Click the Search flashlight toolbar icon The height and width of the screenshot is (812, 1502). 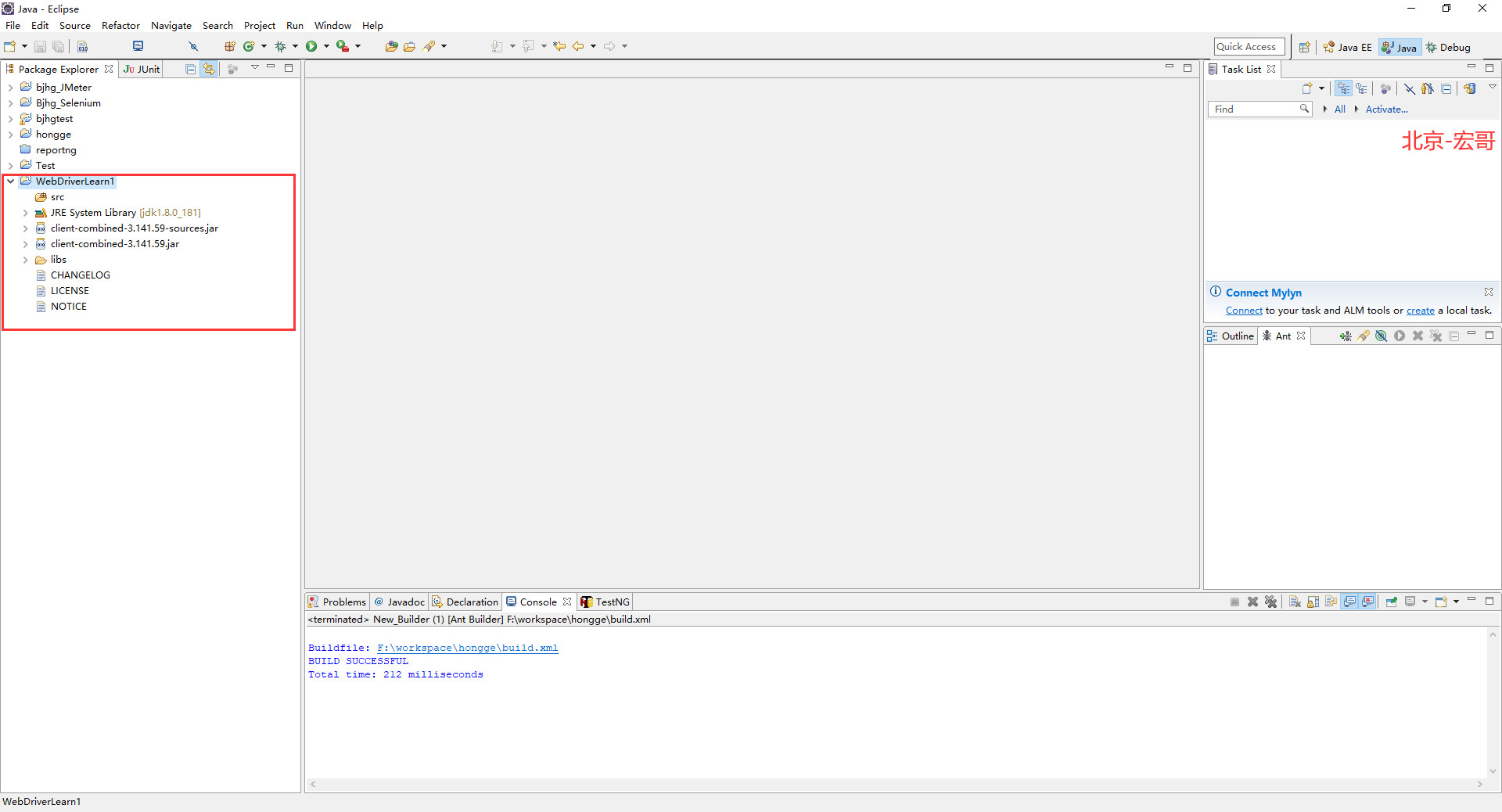click(429, 46)
